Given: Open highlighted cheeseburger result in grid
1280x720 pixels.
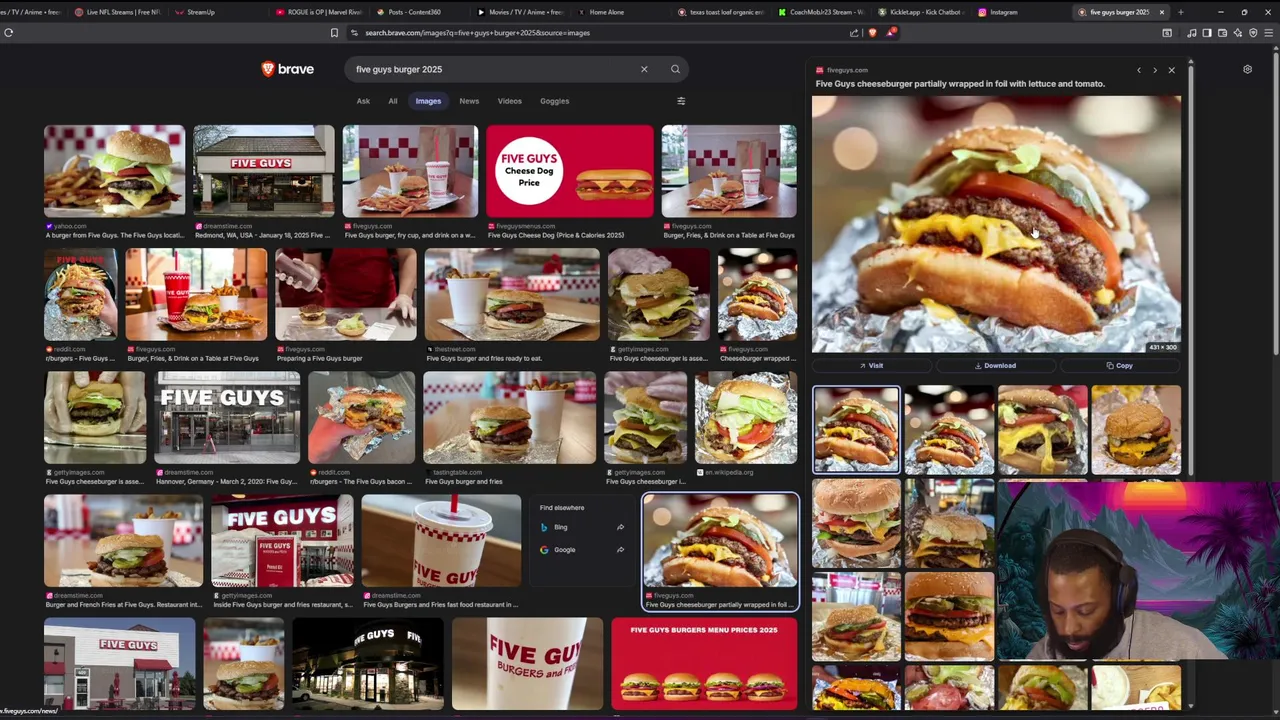Looking at the screenshot, I should tap(721, 541).
